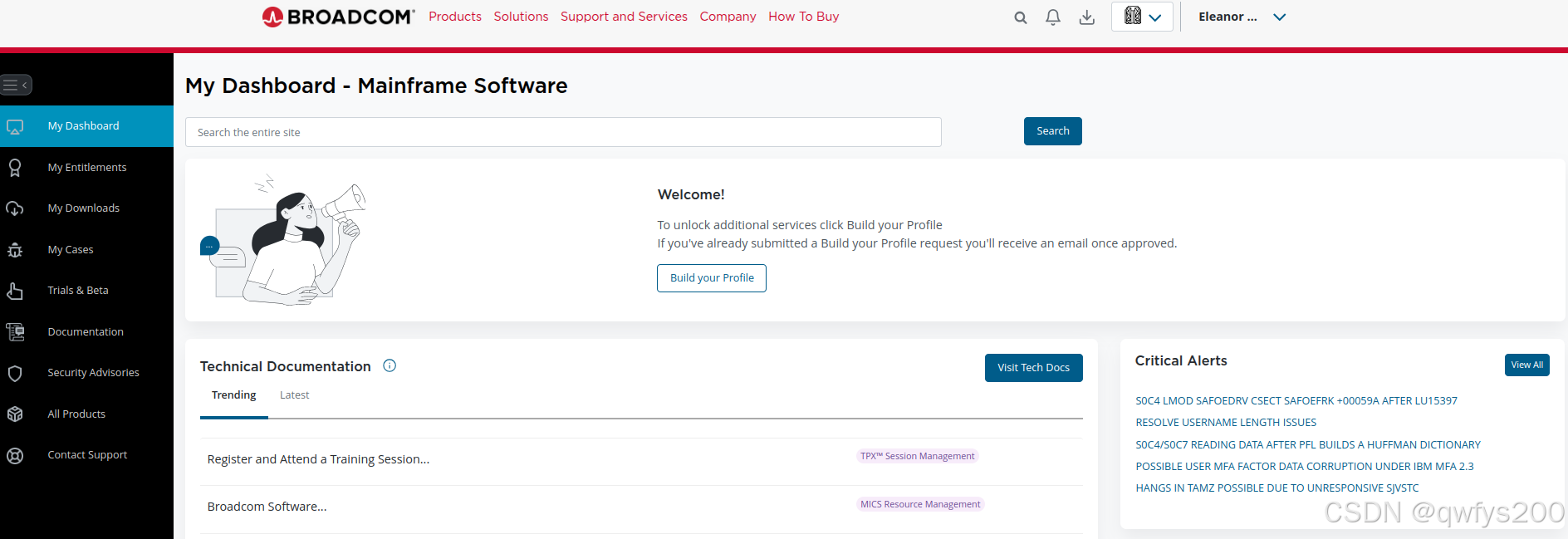Screen dimensions: 1568x539
Task: Click View All critical alerts button
Action: pyautogui.click(x=1526, y=365)
